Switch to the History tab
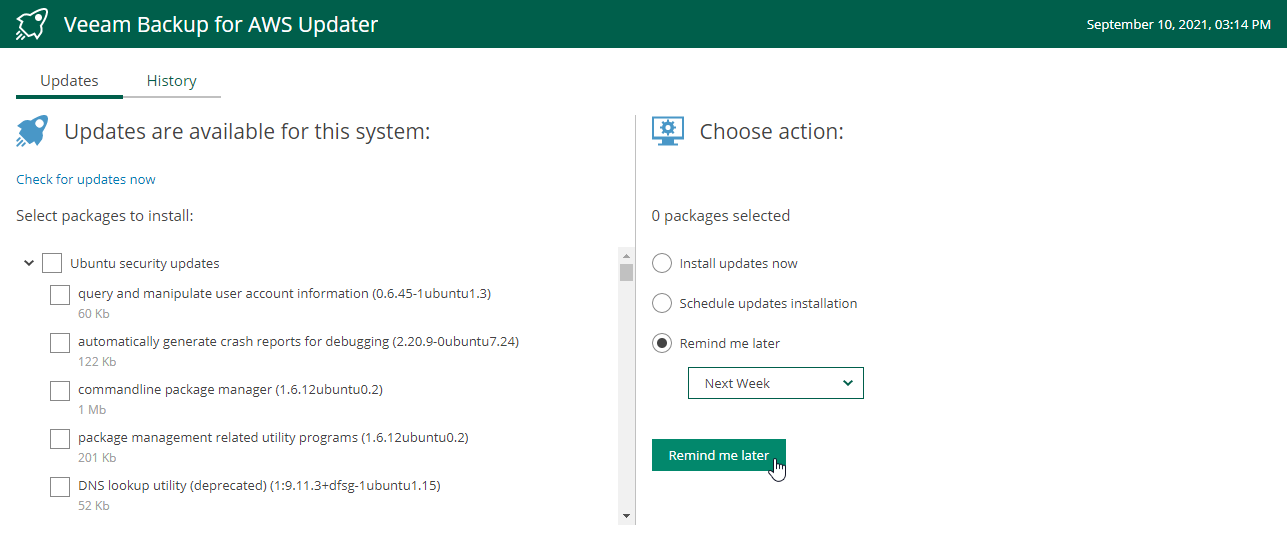1287x541 pixels. click(171, 81)
